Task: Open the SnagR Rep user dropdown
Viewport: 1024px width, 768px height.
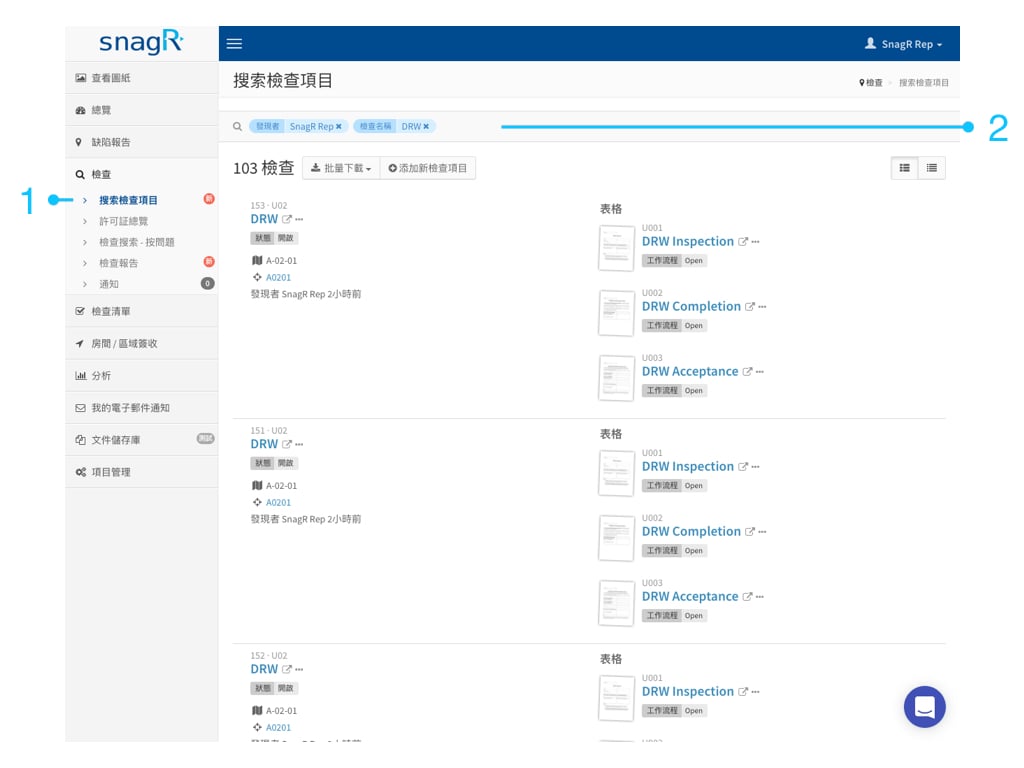Action: coord(903,44)
